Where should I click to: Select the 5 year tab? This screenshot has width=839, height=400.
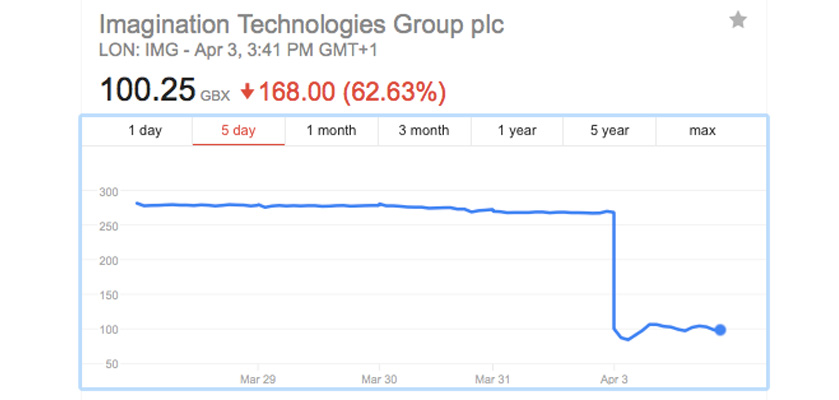point(609,130)
